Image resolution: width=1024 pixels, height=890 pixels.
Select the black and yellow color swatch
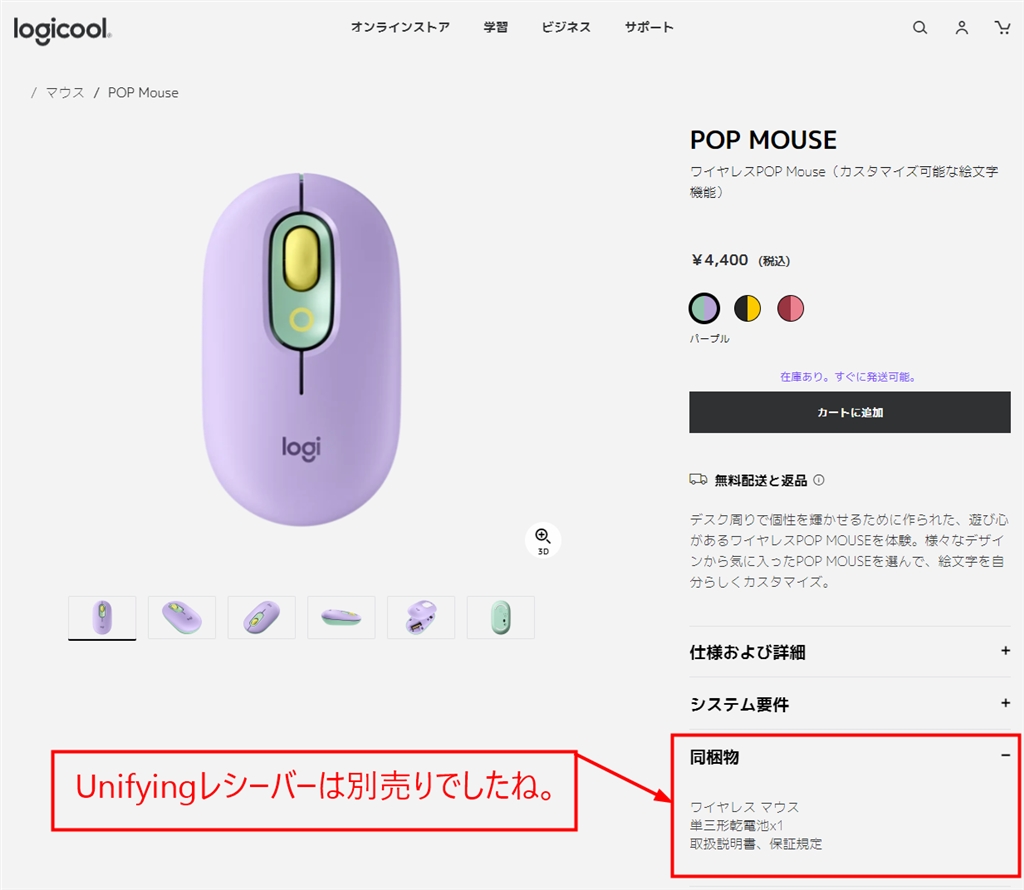(x=747, y=308)
